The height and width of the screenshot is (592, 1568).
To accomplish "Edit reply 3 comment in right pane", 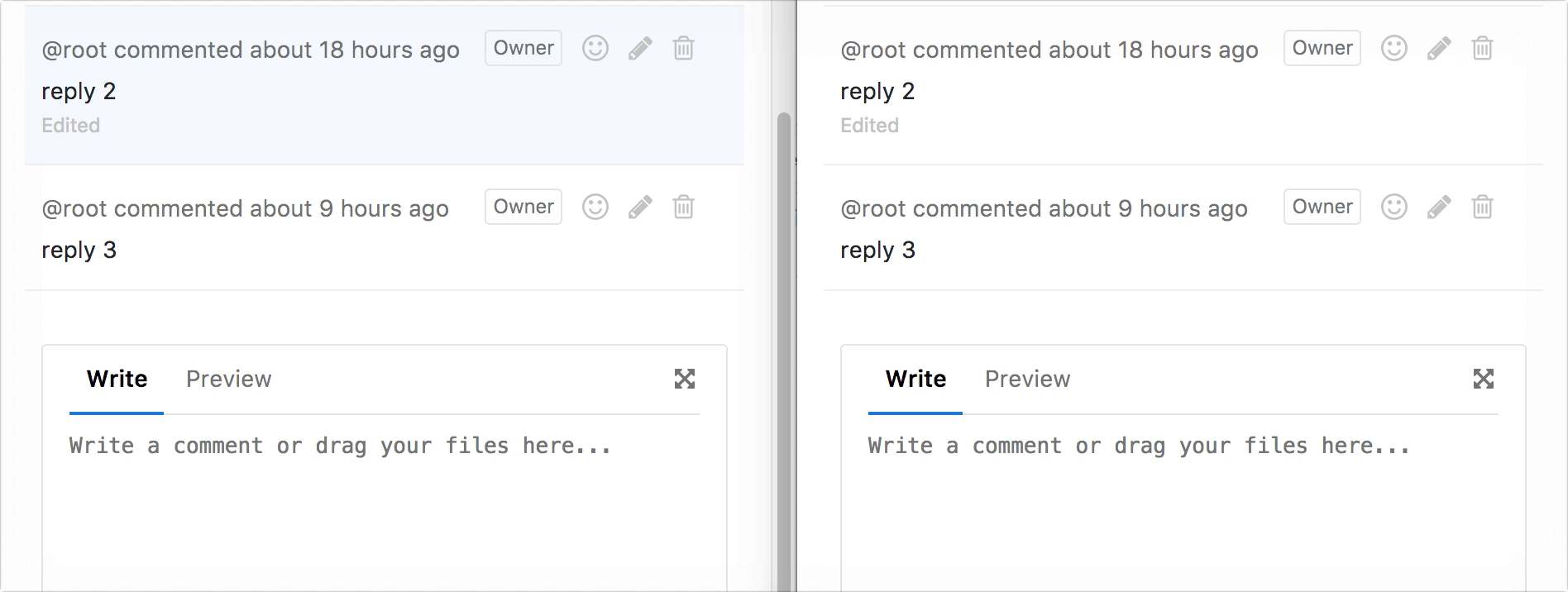I will click(1439, 207).
